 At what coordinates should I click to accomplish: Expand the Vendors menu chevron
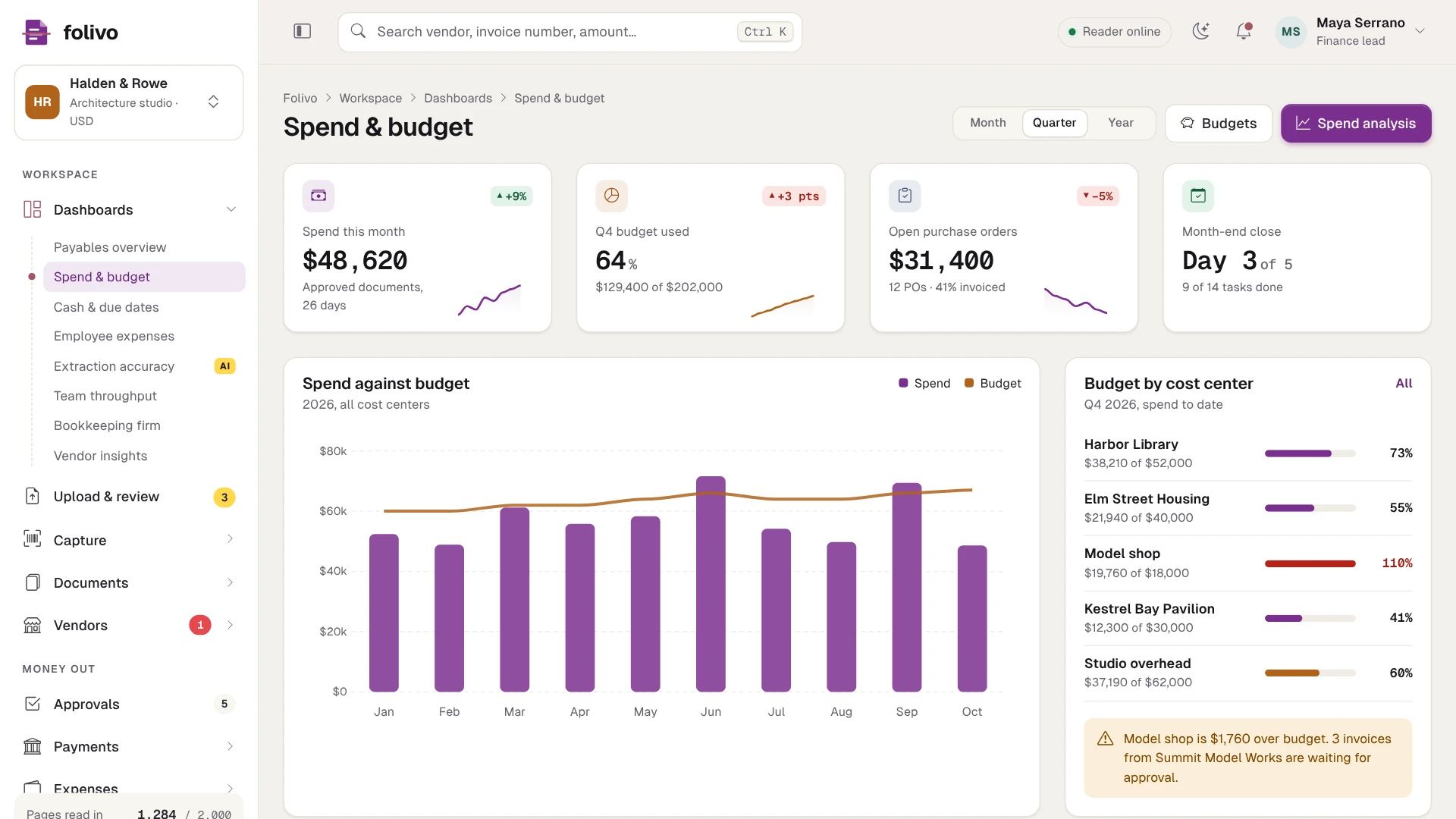230,625
